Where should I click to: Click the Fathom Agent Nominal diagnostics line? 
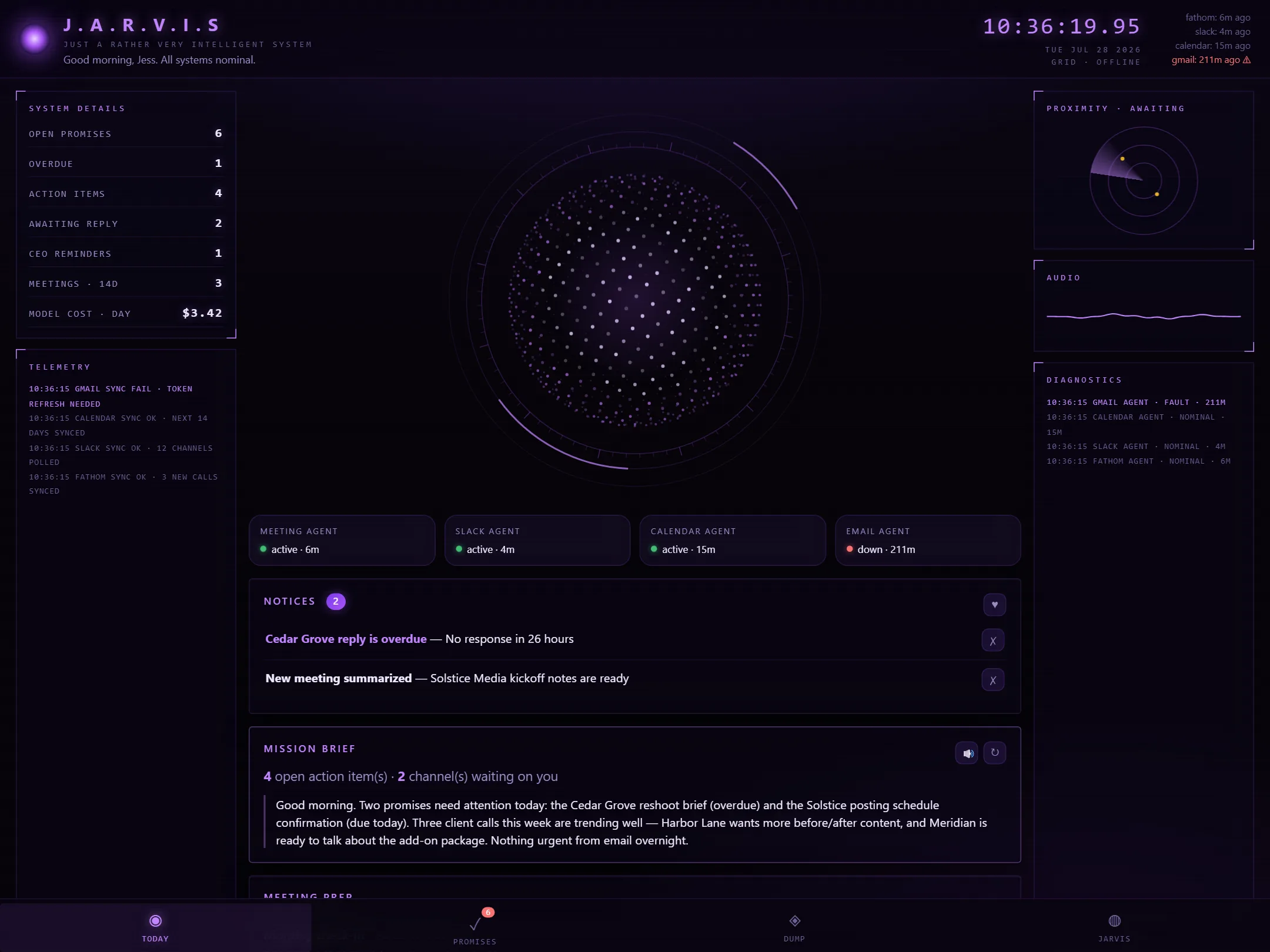[x=1138, y=461]
